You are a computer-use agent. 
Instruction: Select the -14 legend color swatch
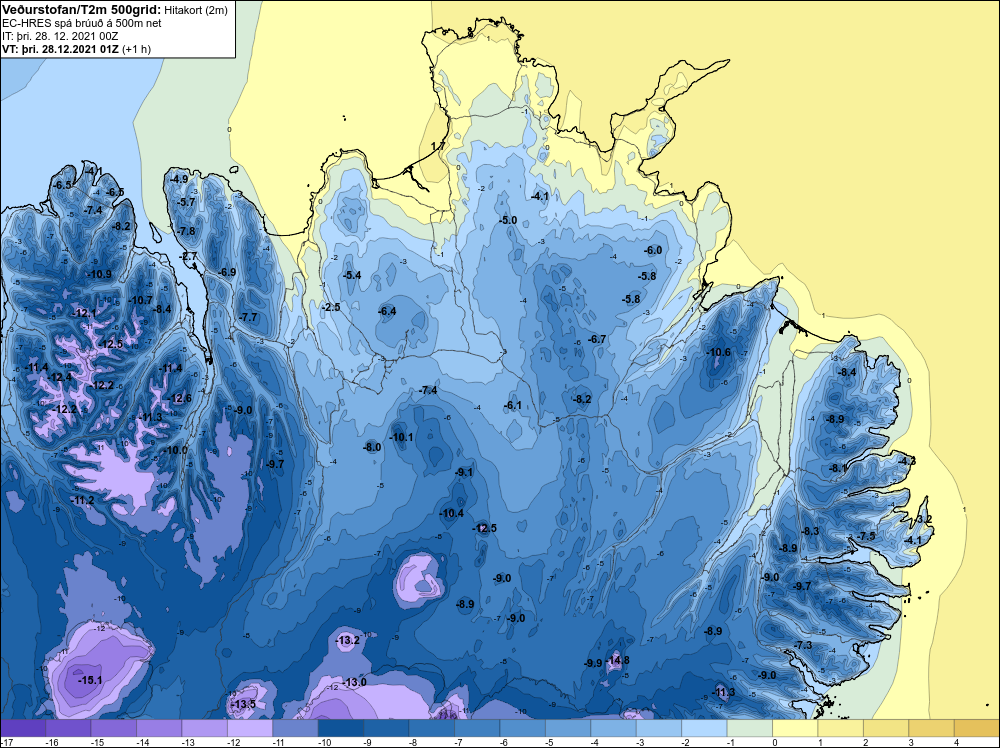coord(159,728)
